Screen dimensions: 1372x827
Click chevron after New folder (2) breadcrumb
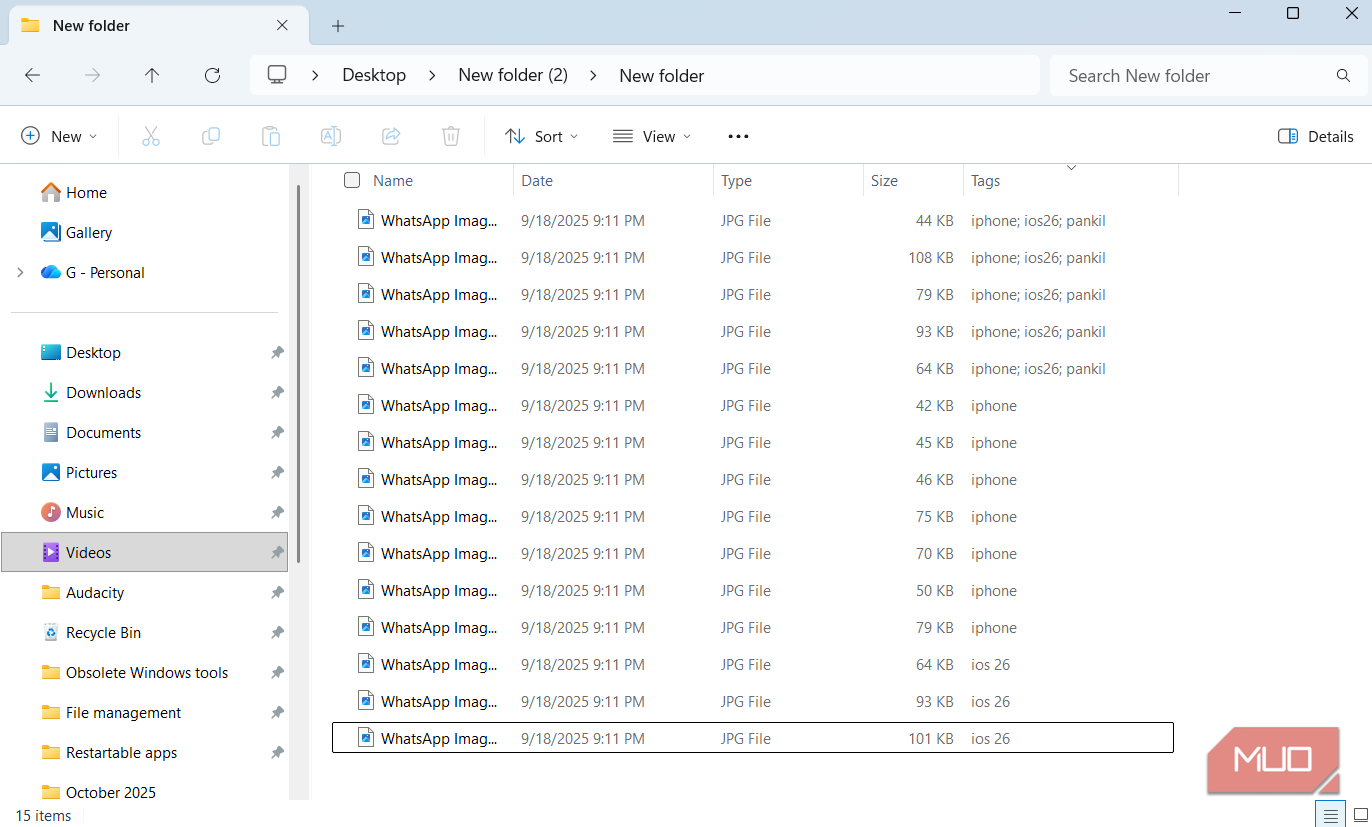593,75
